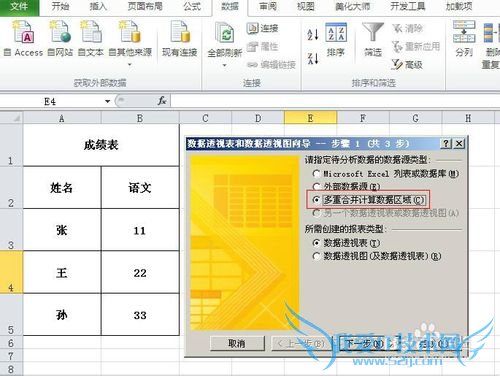Expand the 全部刷新 dropdown arrow

[x=225, y=65]
